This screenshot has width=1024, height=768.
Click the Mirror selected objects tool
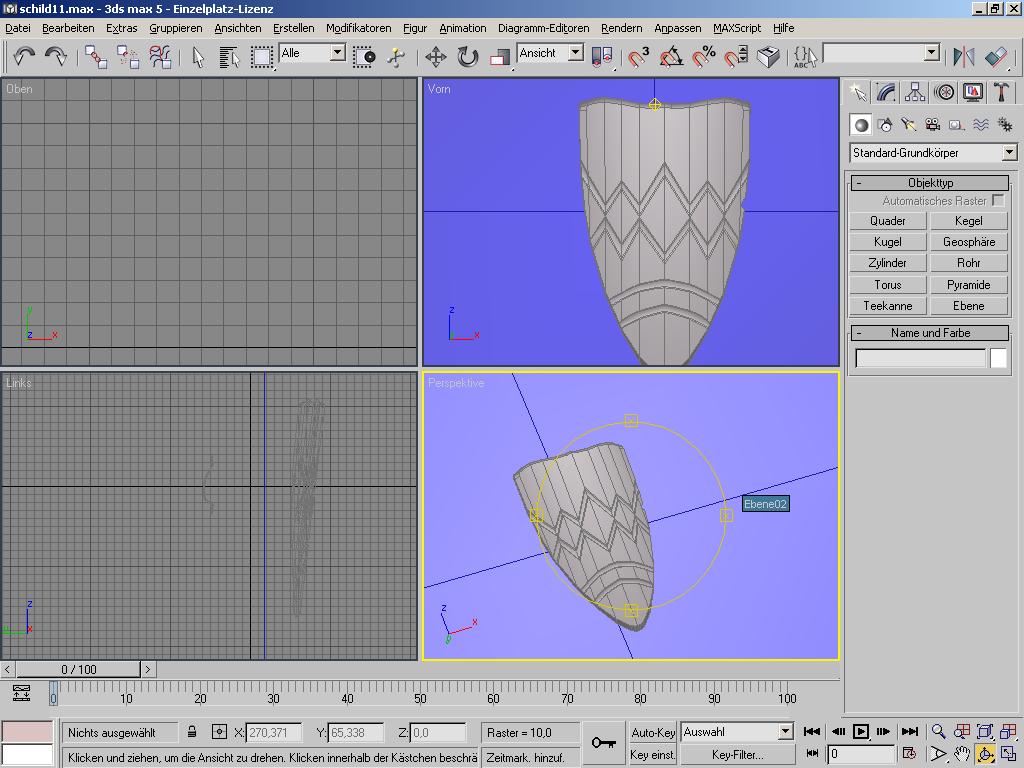coord(963,56)
